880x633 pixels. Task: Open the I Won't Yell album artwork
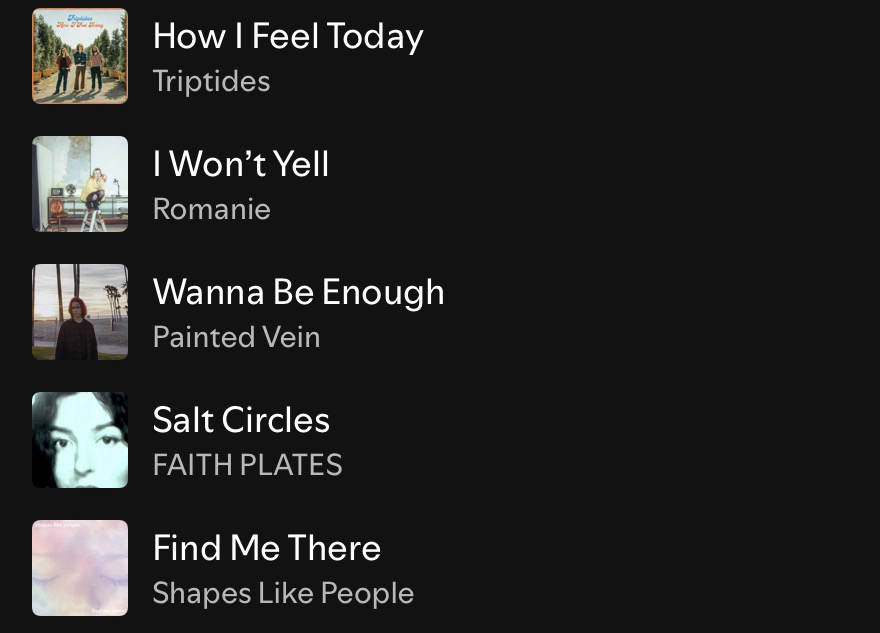[x=80, y=184]
